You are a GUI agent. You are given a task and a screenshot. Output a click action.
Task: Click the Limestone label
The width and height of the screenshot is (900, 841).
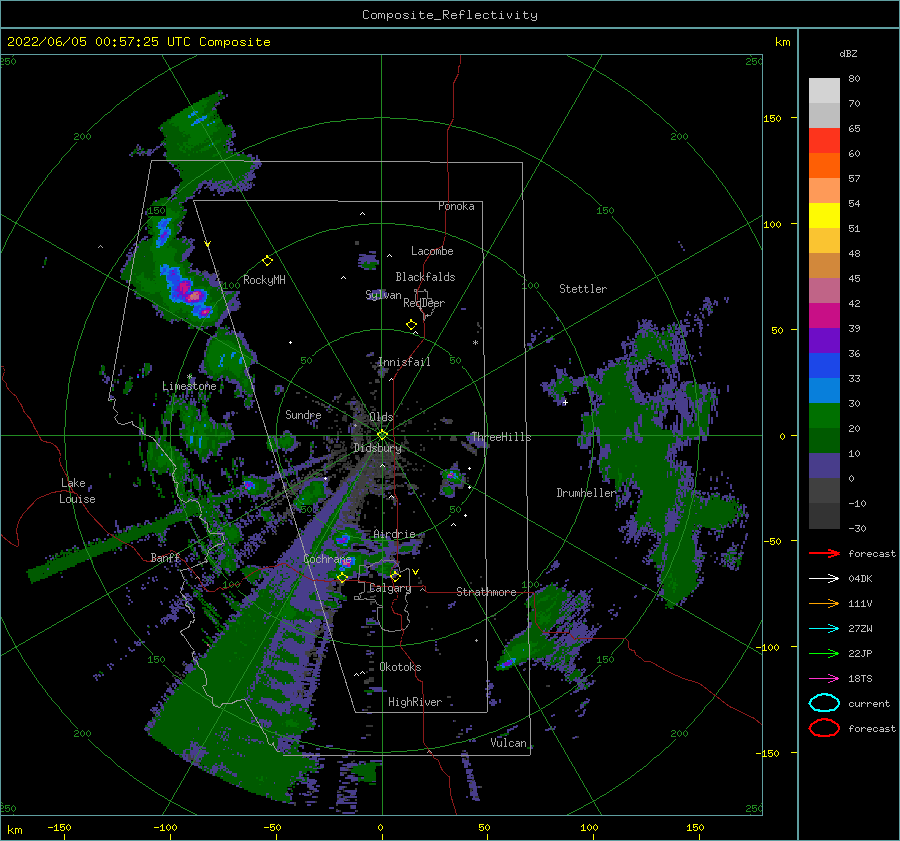coord(189,386)
